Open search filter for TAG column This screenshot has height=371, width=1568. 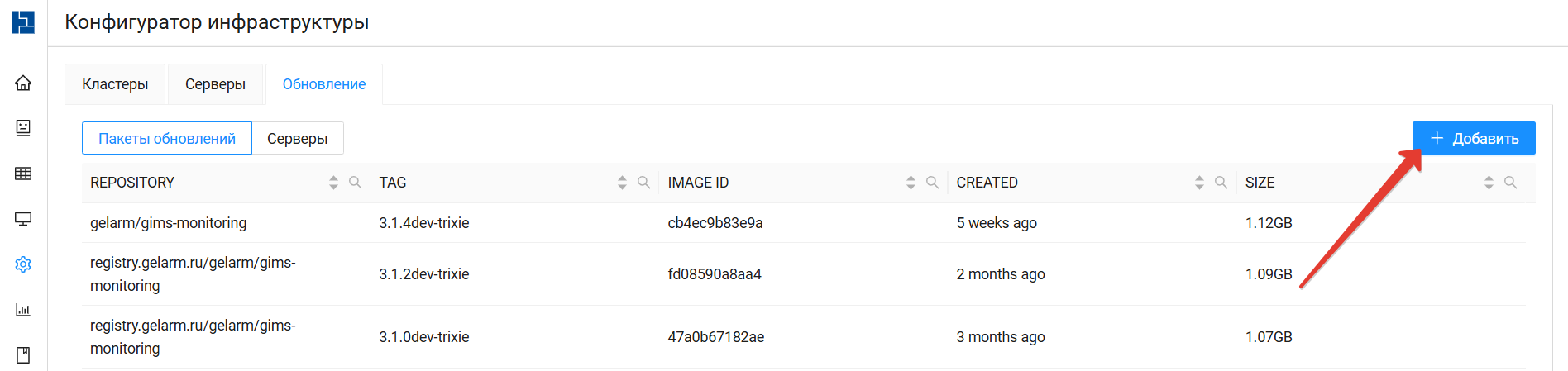pos(644,183)
